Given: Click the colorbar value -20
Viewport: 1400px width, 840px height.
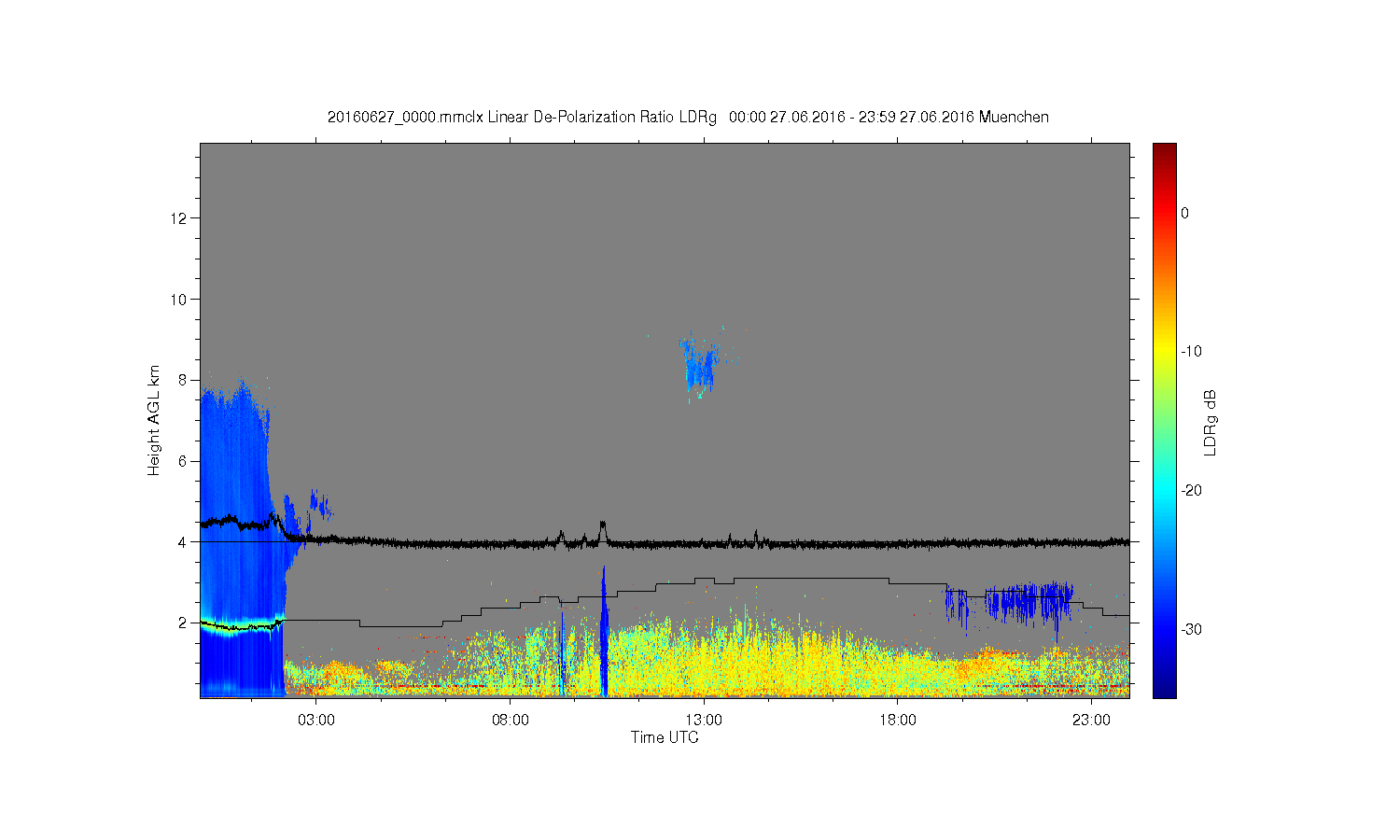Looking at the screenshot, I should pos(1191,491).
